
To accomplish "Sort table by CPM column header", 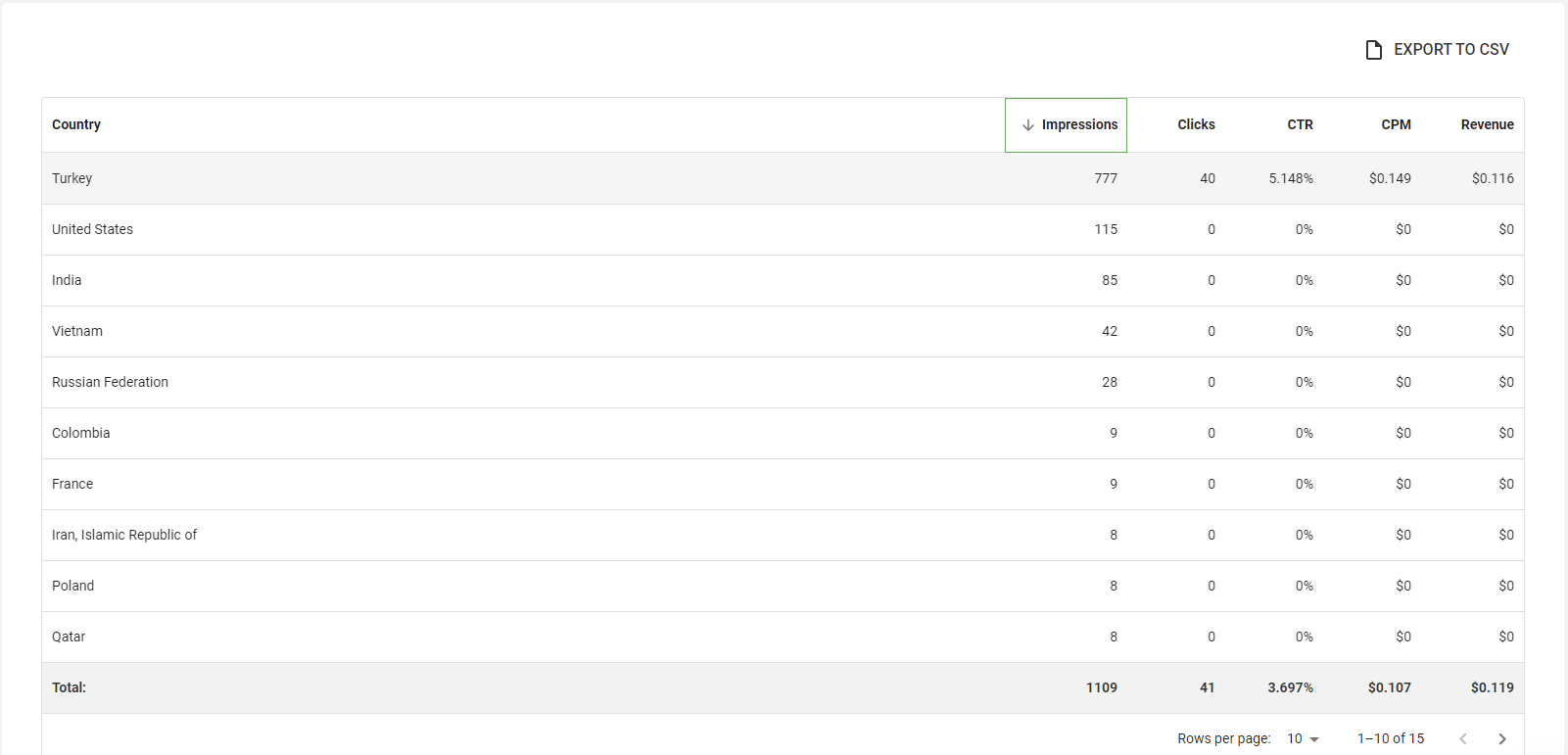I will (1396, 124).
